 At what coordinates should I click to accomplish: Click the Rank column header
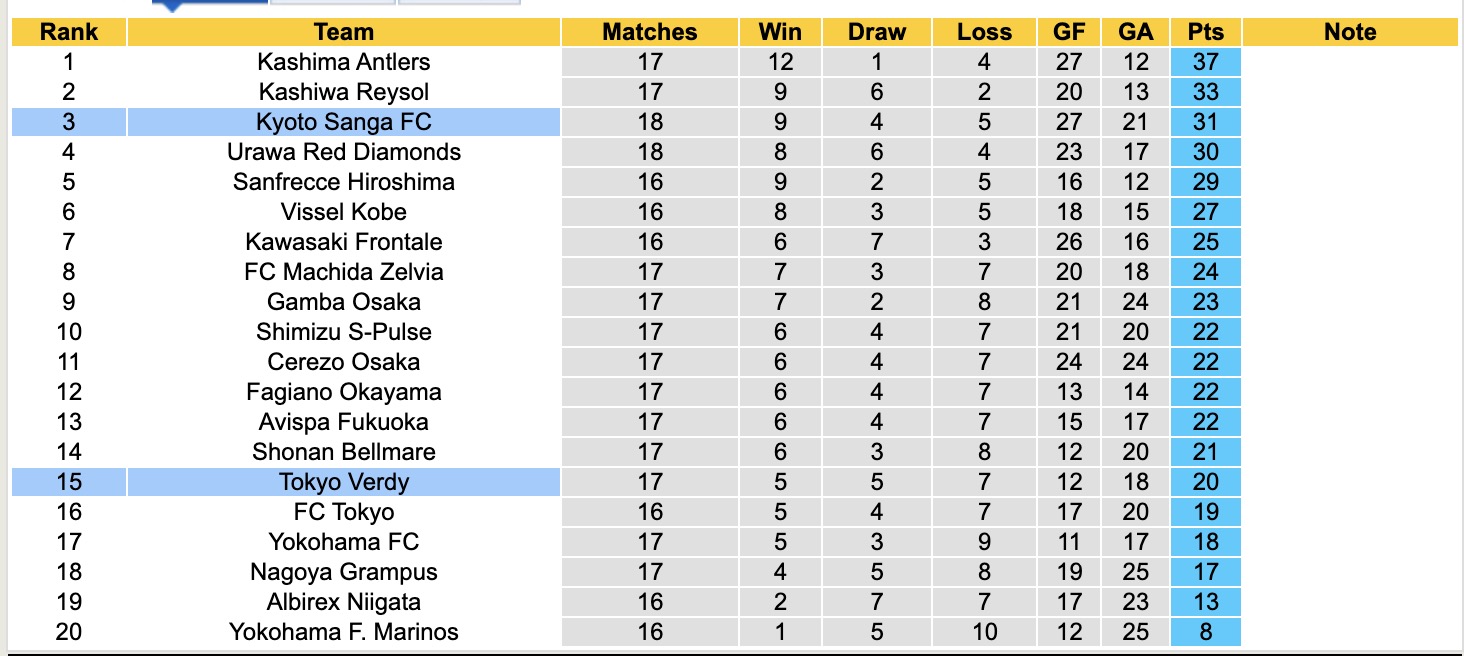[68, 32]
